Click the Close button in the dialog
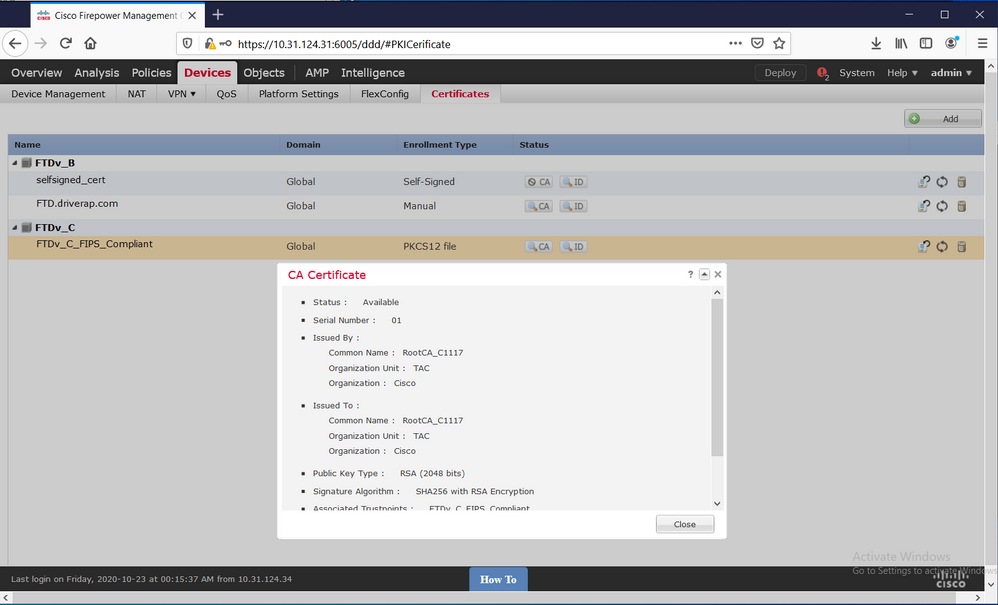 click(685, 524)
